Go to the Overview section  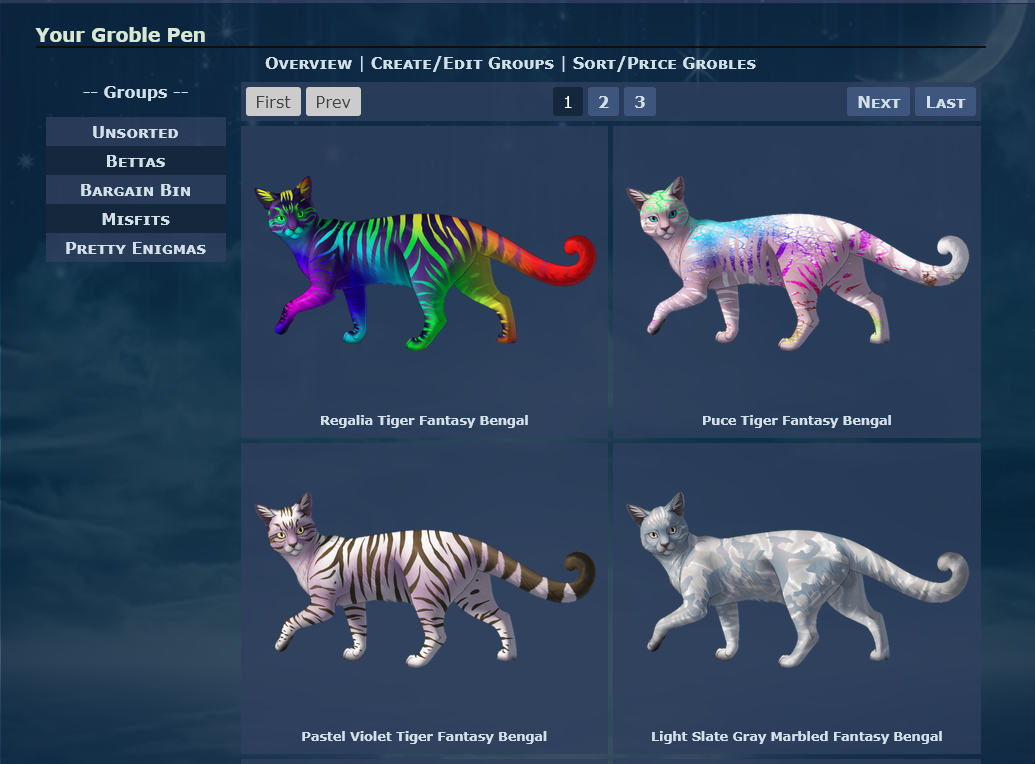308,63
